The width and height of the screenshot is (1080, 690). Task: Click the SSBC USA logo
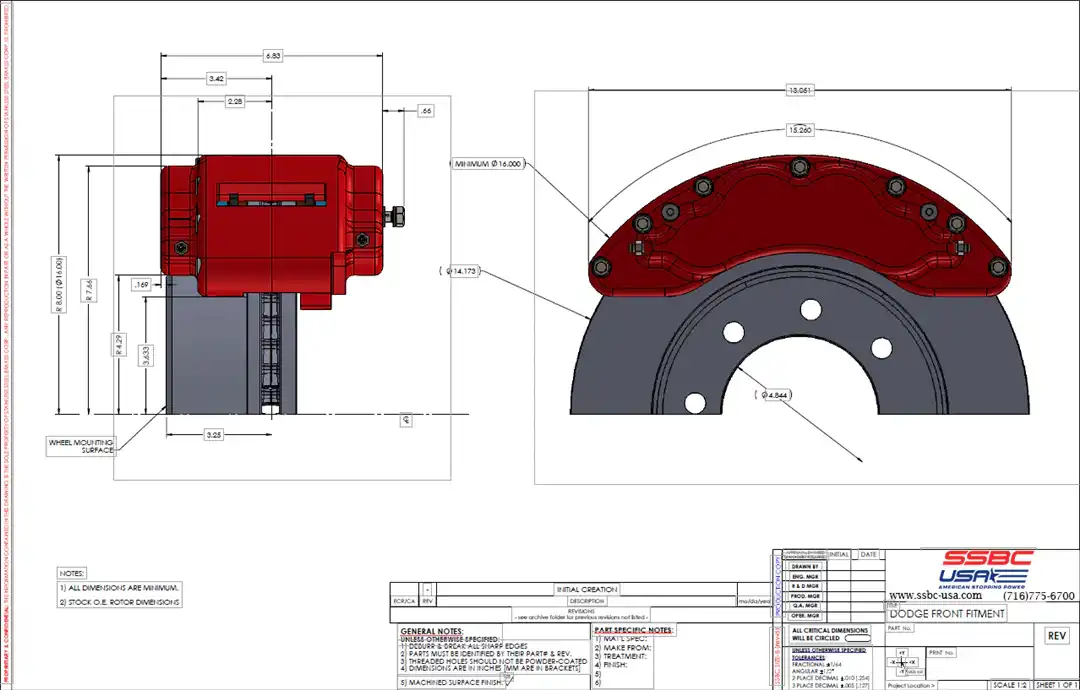(x=984, y=568)
